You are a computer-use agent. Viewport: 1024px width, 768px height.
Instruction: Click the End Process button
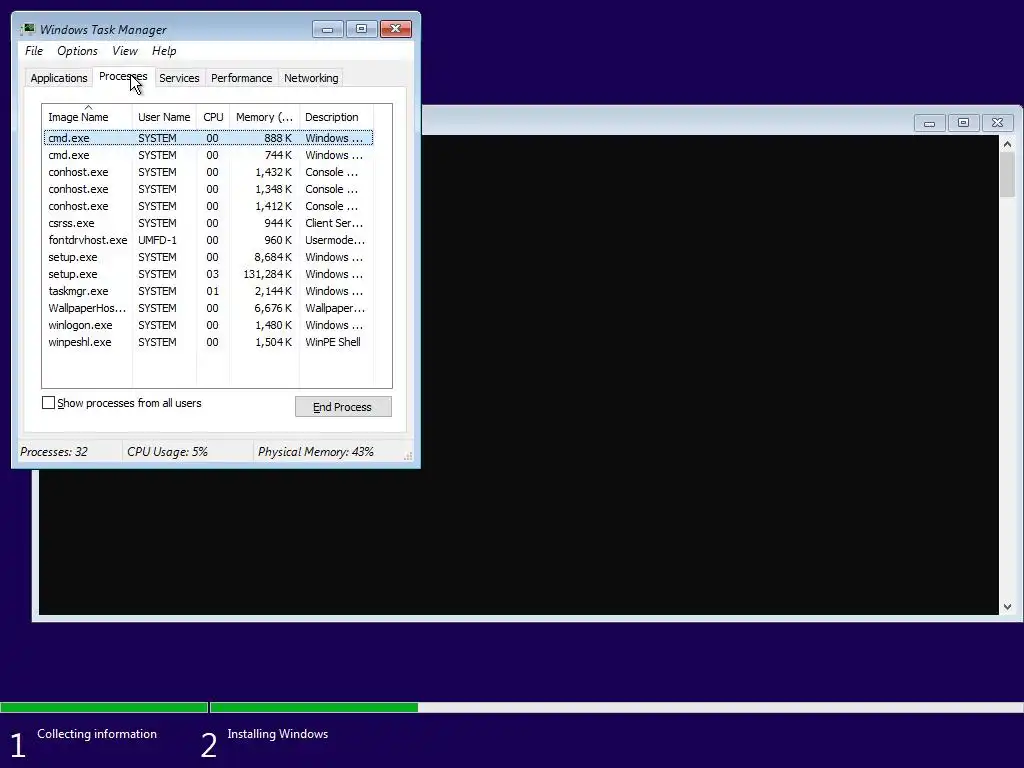[343, 407]
